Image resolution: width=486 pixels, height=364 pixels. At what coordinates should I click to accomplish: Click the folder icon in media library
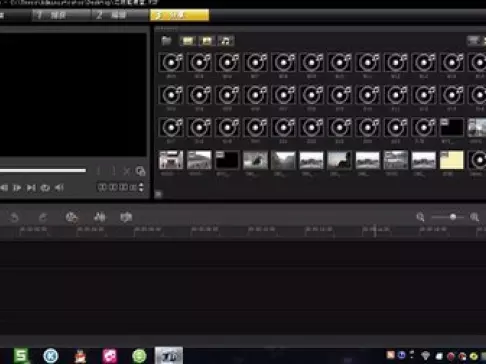coord(166,41)
